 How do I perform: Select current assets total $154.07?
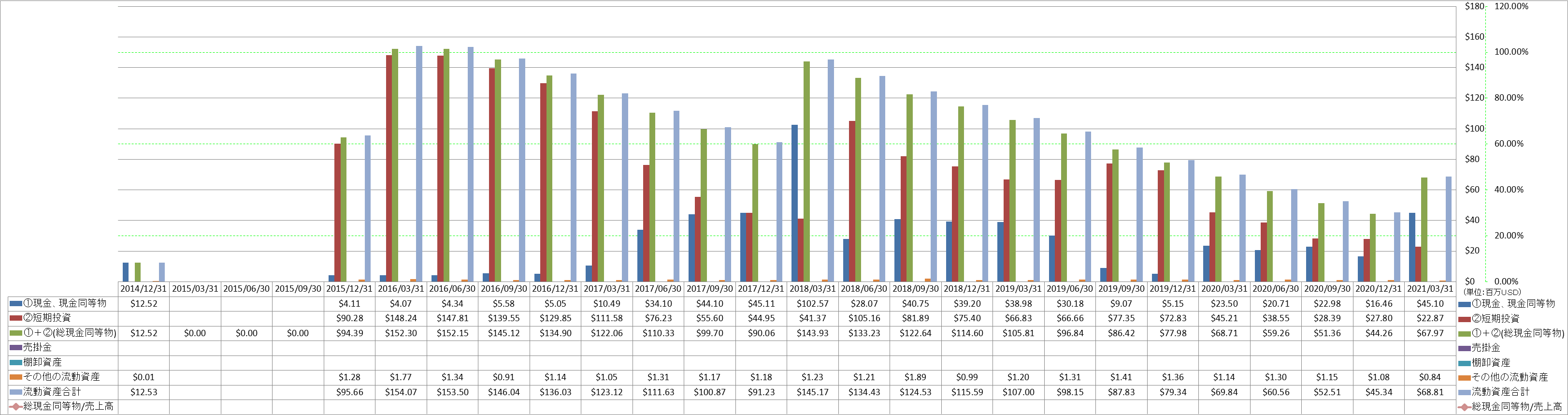401,392
